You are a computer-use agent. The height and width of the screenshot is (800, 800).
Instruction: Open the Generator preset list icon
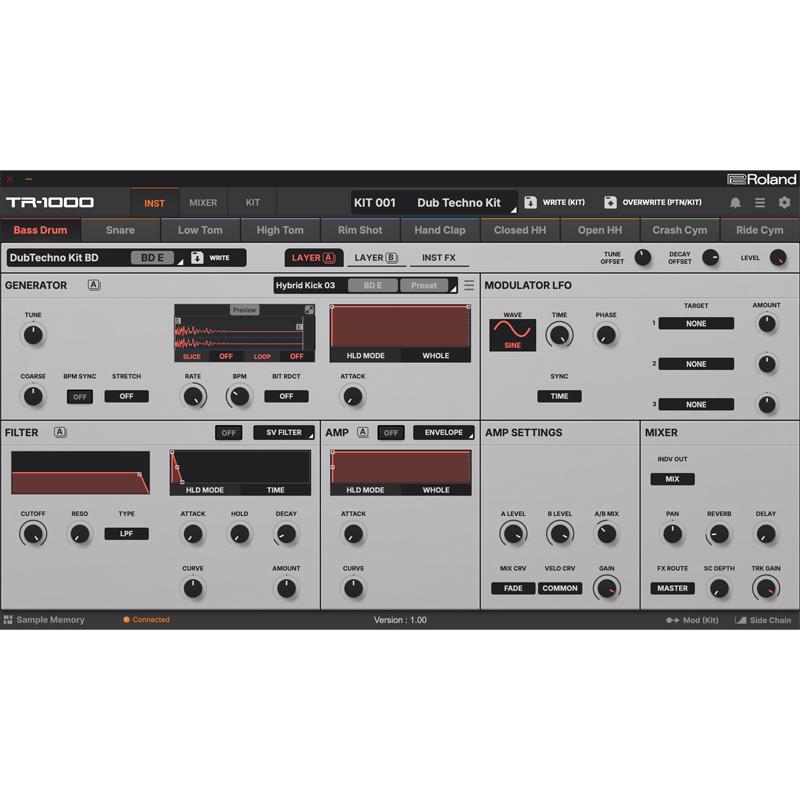click(x=469, y=285)
